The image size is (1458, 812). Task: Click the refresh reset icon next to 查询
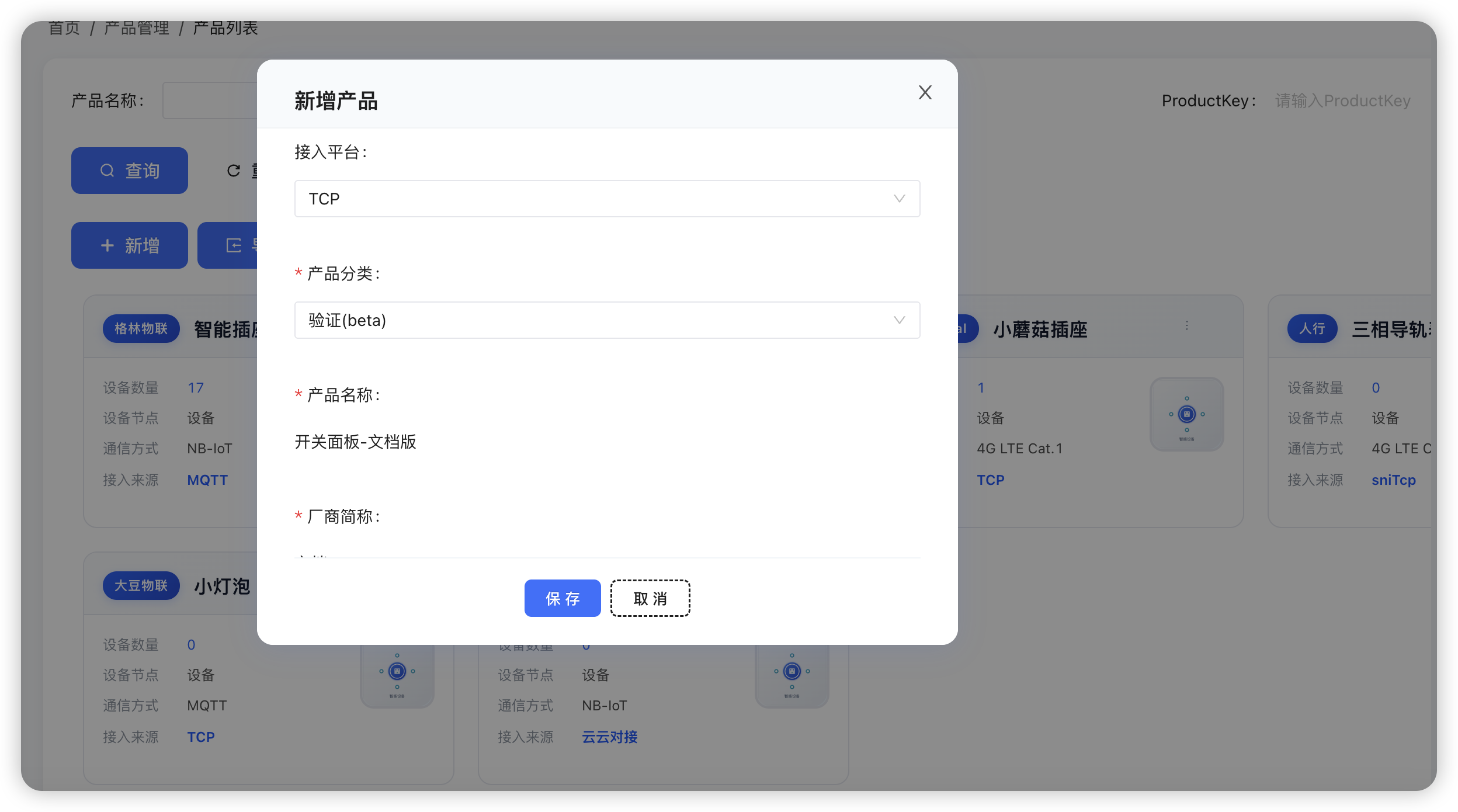tap(233, 170)
